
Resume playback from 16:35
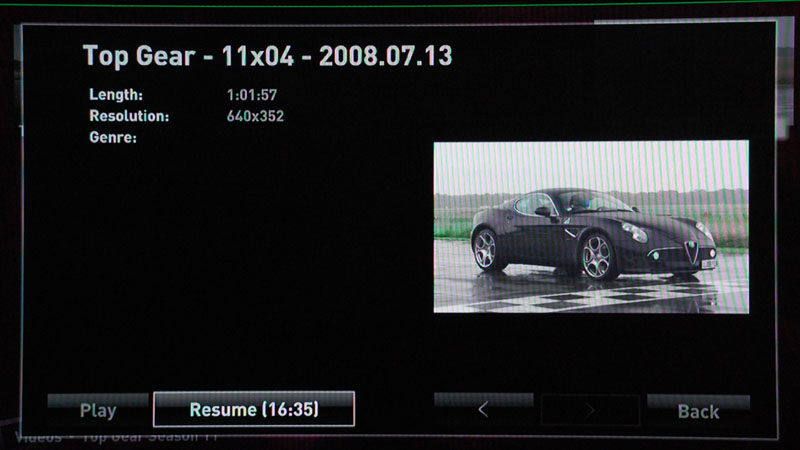coord(254,409)
